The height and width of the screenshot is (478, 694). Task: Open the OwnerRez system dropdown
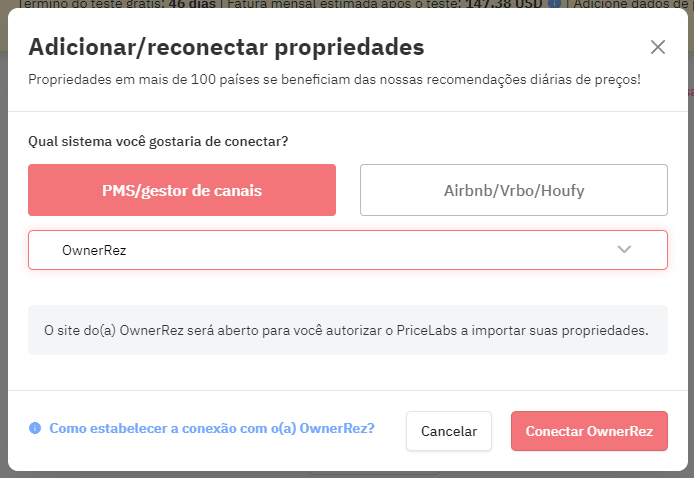click(348, 250)
